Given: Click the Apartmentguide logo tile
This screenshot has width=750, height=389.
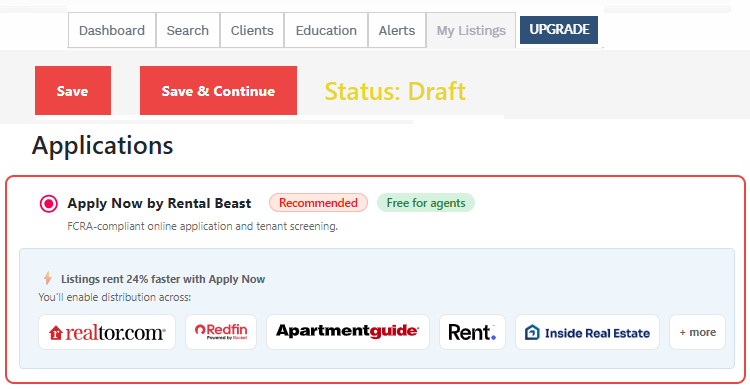Looking at the screenshot, I should point(348,332).
